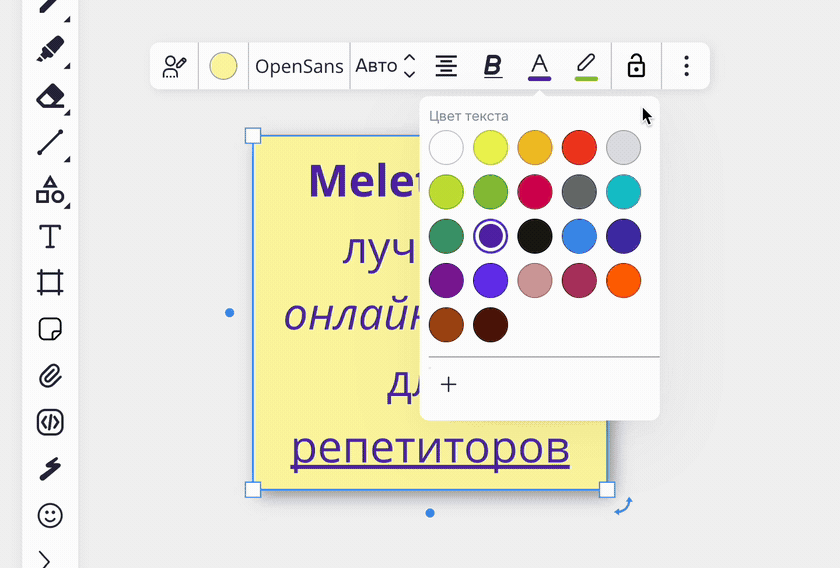
Task: Select the text tool
Action: click(x=50, y=236)
